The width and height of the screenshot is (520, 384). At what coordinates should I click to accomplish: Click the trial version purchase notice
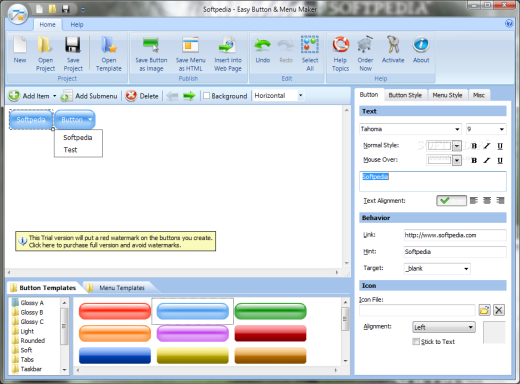click(x=116, y=241)
